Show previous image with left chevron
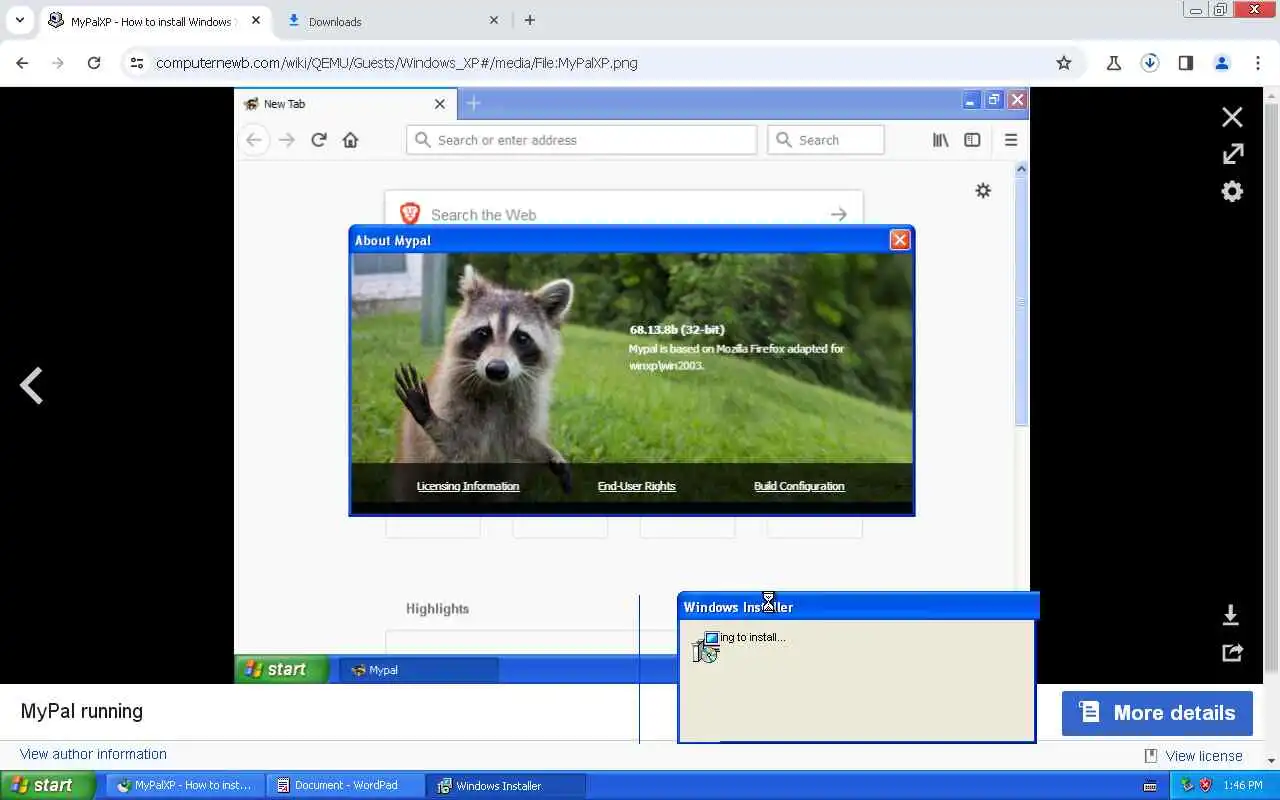The height and width of the screenshot is (800, 1280). pyautogui.click(x=32, y=385)
